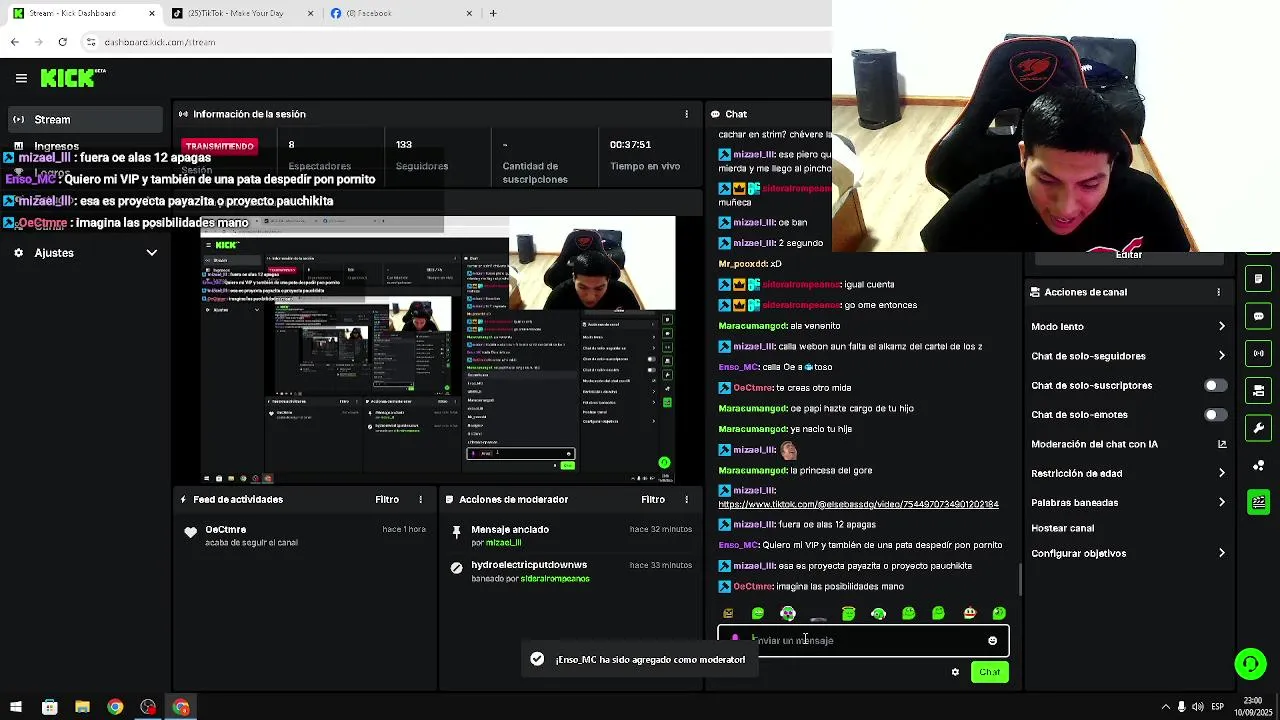Open the emoji picker in message box
Screen dimensions: 1280x720
[x=992, y=641]
